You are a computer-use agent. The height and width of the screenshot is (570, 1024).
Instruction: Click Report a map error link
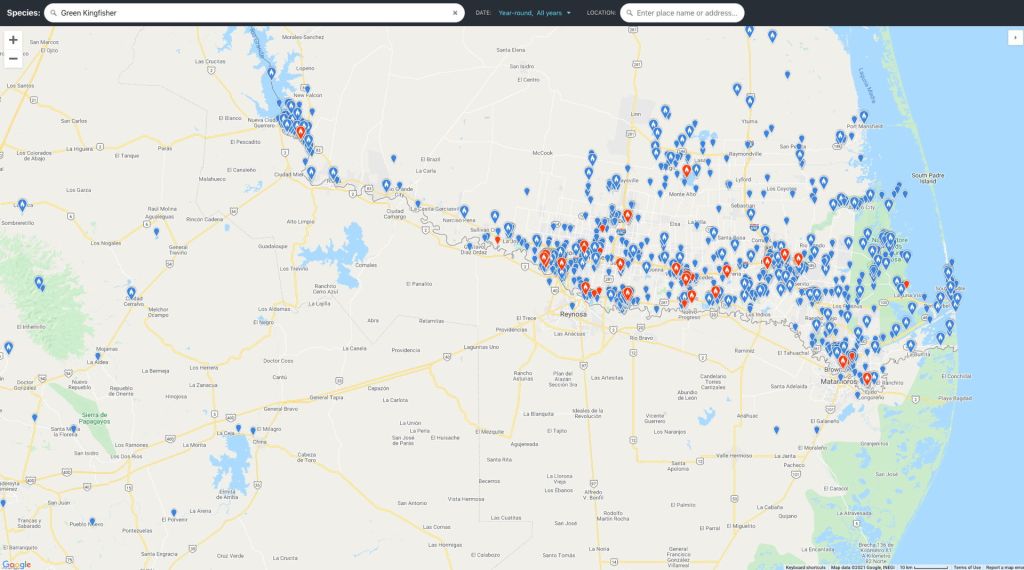1003,567
